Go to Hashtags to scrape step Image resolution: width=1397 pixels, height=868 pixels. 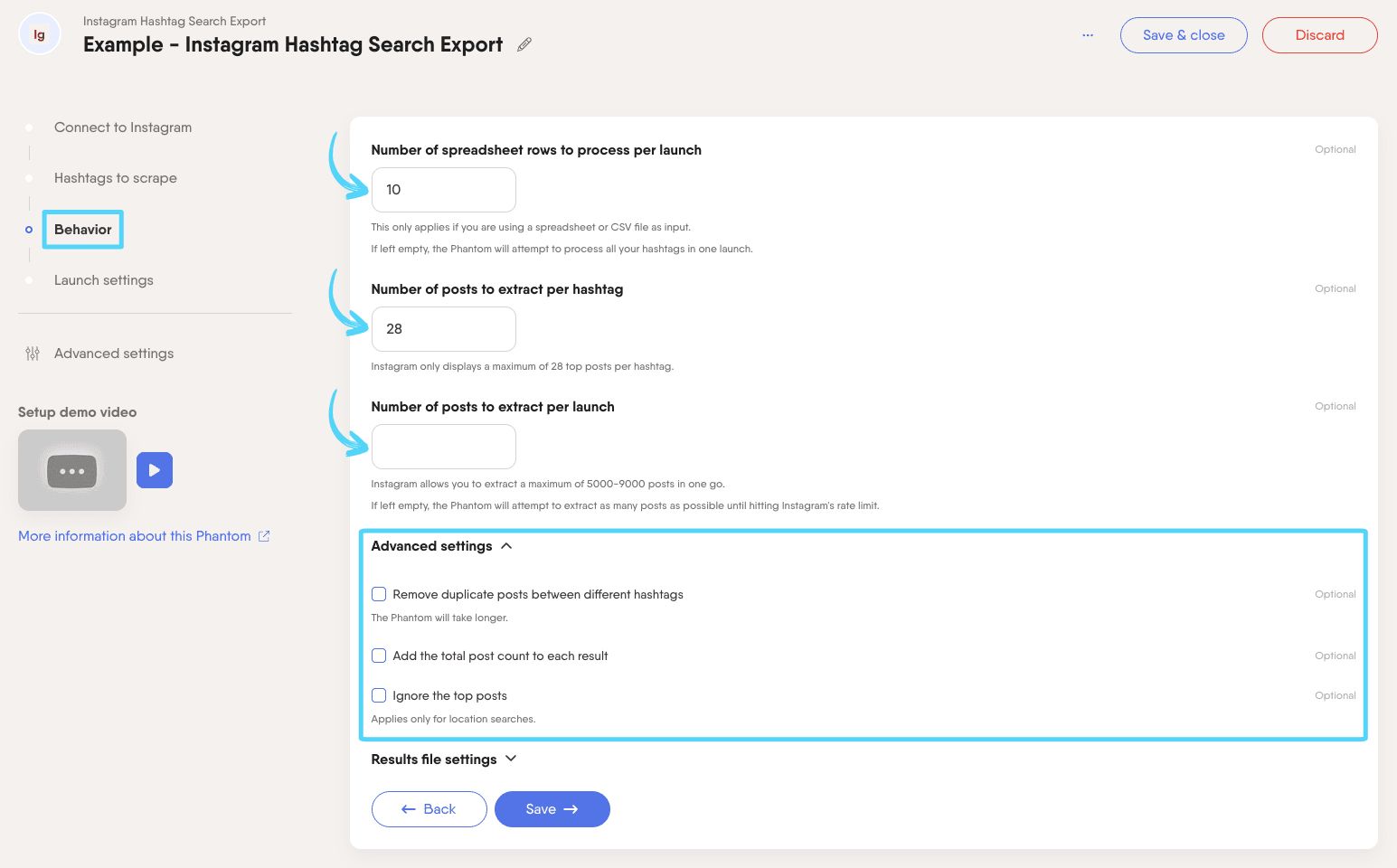click(x=116, y=178)
